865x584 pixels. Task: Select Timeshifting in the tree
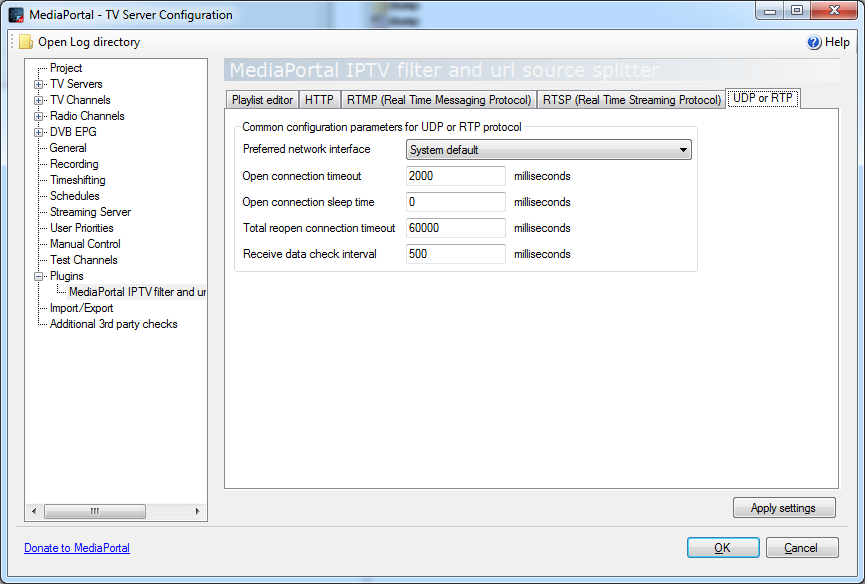[78, 180]
